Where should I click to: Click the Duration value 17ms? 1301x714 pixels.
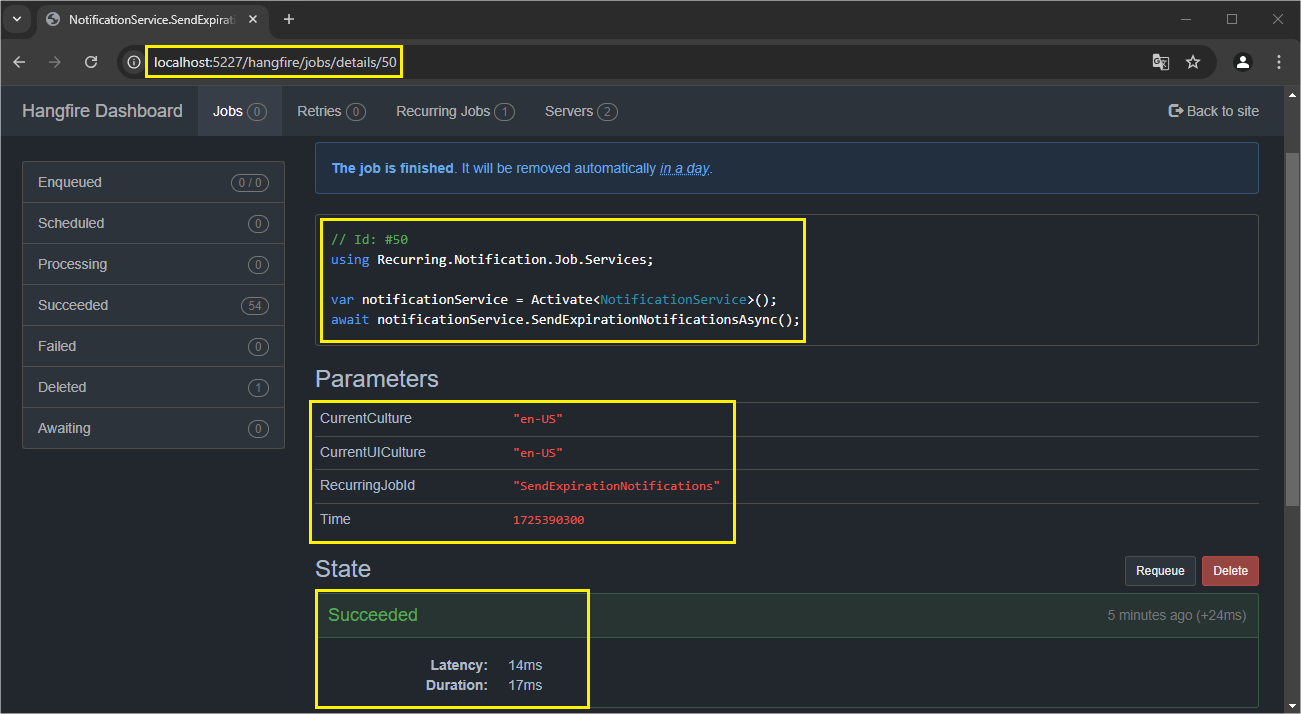525,685
